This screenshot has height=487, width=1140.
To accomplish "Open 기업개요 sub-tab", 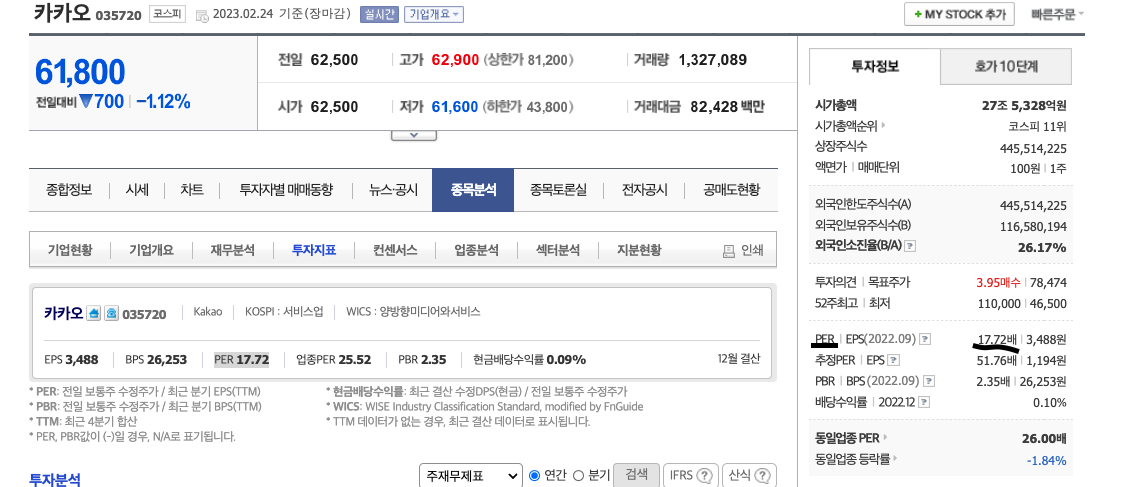I will click(151, 250).
